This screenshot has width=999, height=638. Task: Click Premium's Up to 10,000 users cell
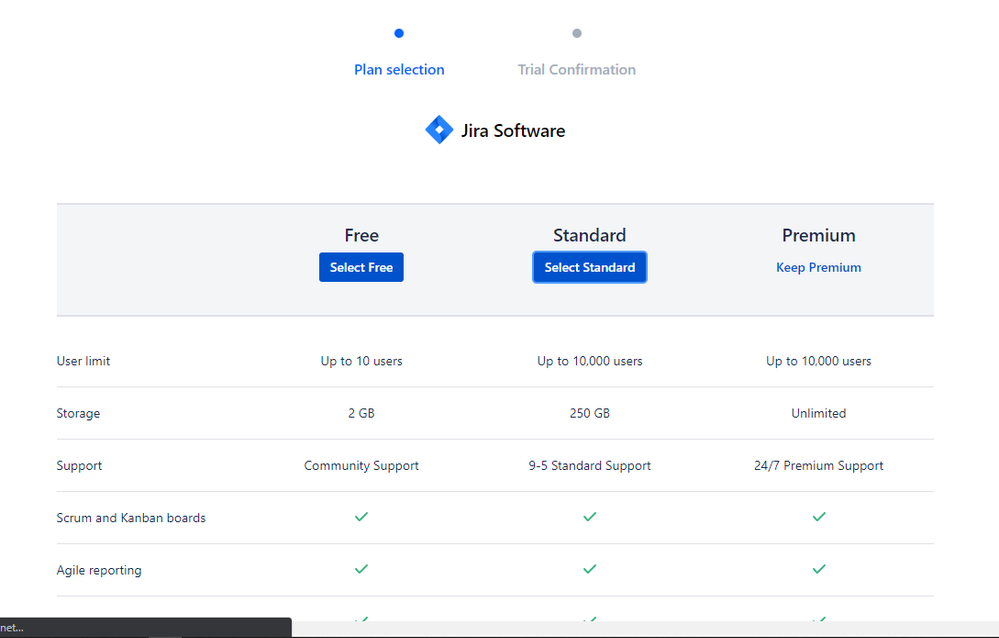(x=819, y=361)
